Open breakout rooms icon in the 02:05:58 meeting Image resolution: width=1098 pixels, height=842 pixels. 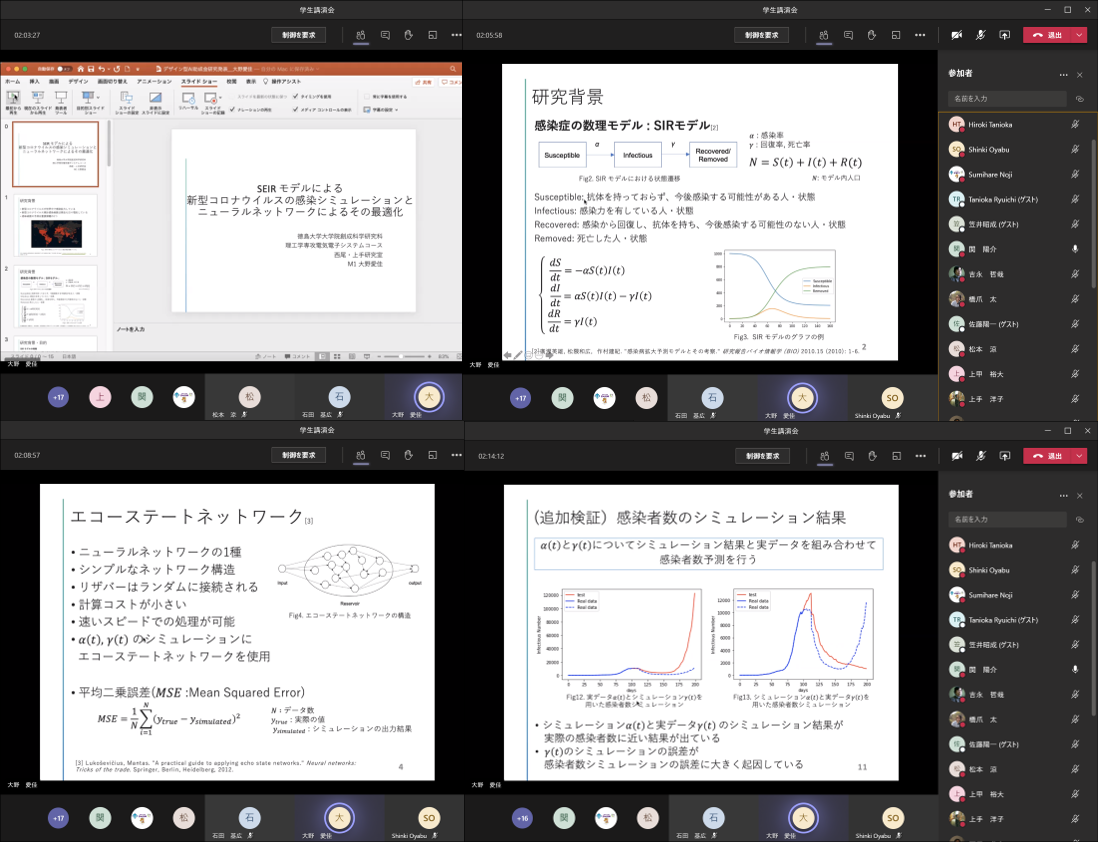pyautogui.click(x=896, y=35)
